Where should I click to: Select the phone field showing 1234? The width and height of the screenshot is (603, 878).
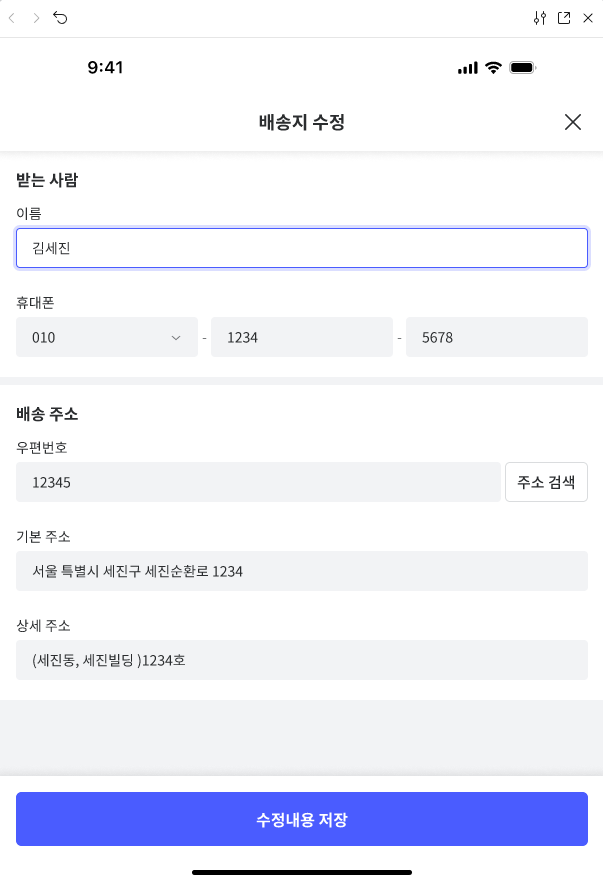click(x=302, y=337)
